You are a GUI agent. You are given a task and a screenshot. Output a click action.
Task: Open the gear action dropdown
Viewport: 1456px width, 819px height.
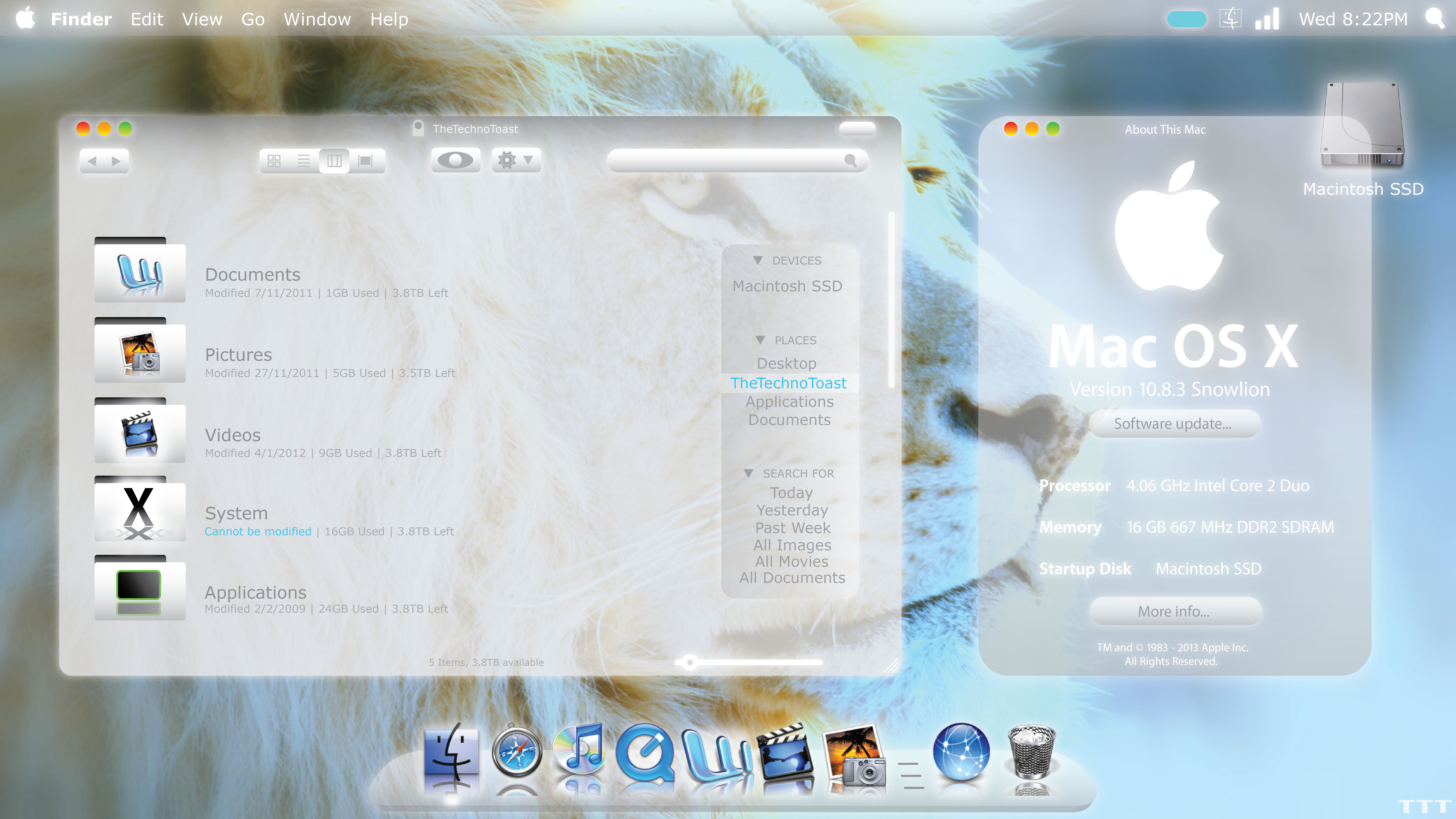(x=516, y=161)
